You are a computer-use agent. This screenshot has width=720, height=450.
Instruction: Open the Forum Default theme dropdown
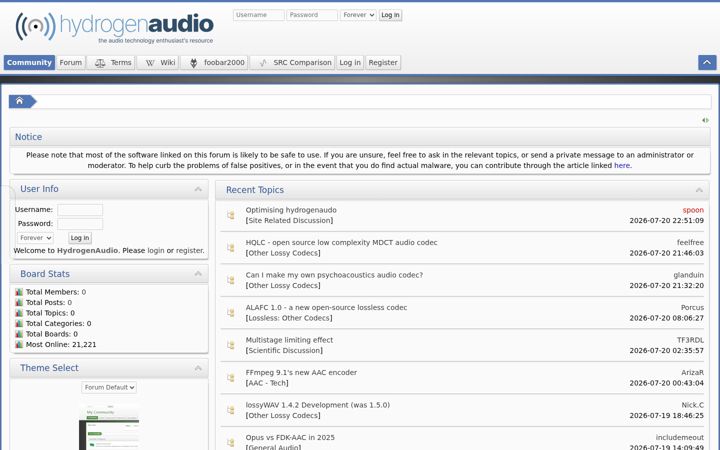point(109,388)
